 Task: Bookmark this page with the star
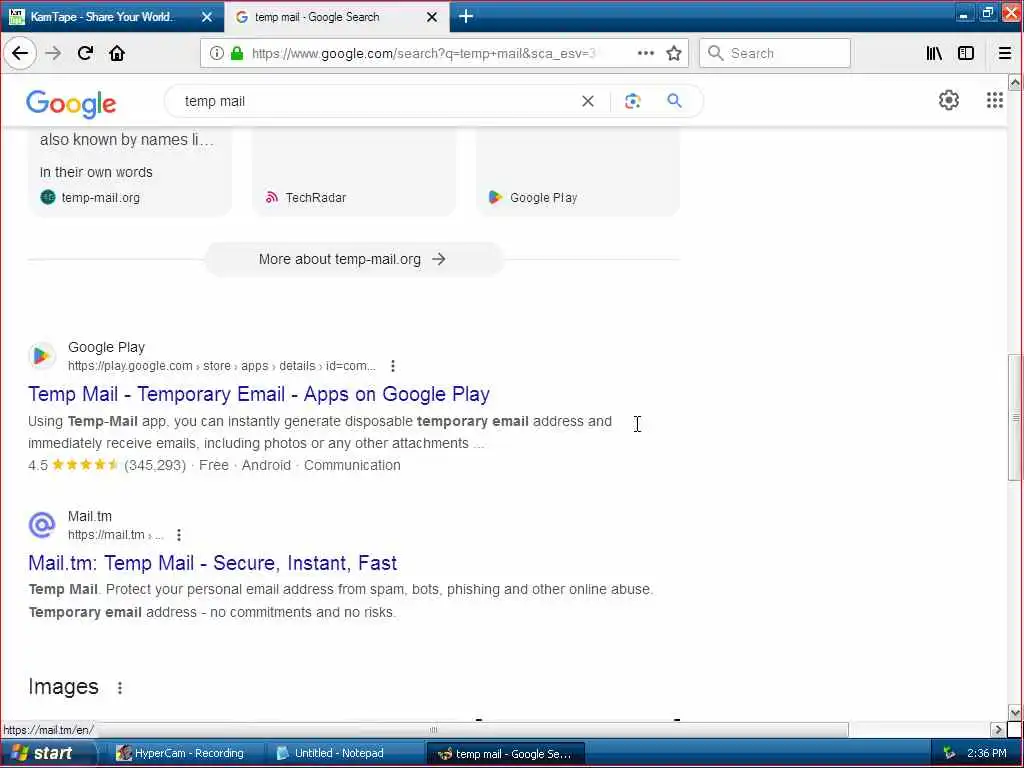pos(674,54)
